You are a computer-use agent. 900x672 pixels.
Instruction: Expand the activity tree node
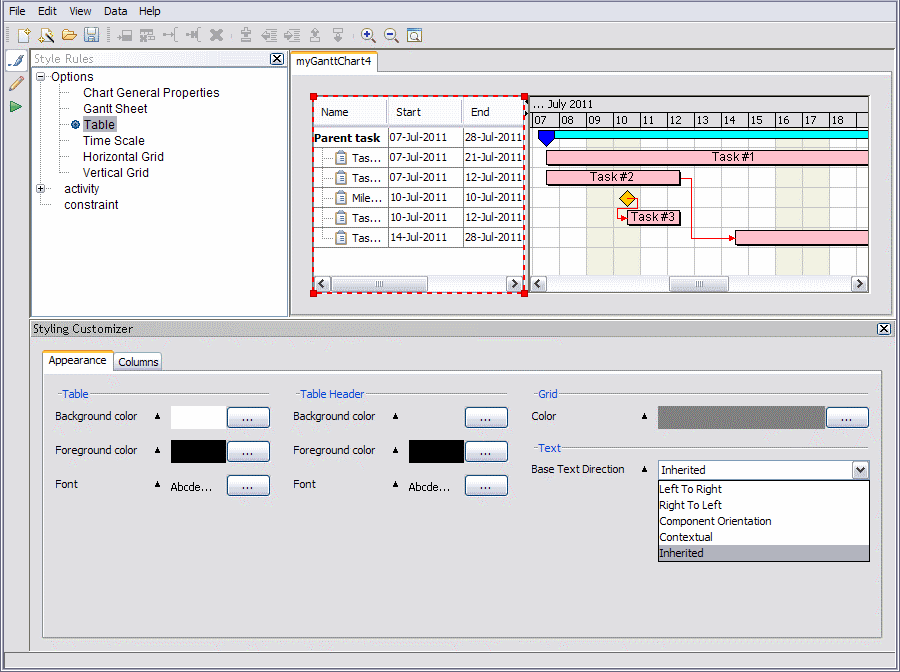click(x=41, y=189)
